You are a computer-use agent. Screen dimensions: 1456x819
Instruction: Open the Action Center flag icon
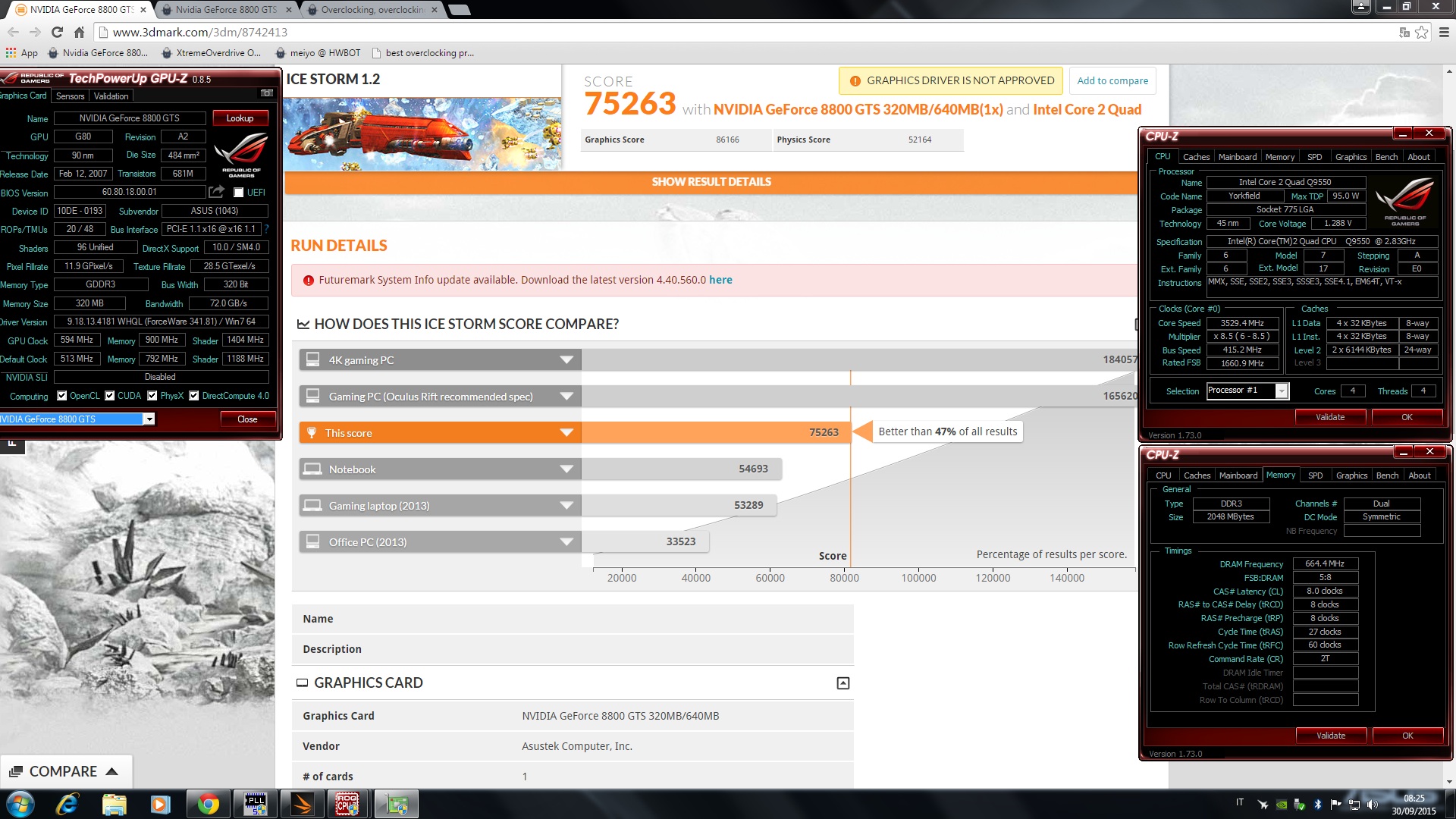click(1335, 804)
